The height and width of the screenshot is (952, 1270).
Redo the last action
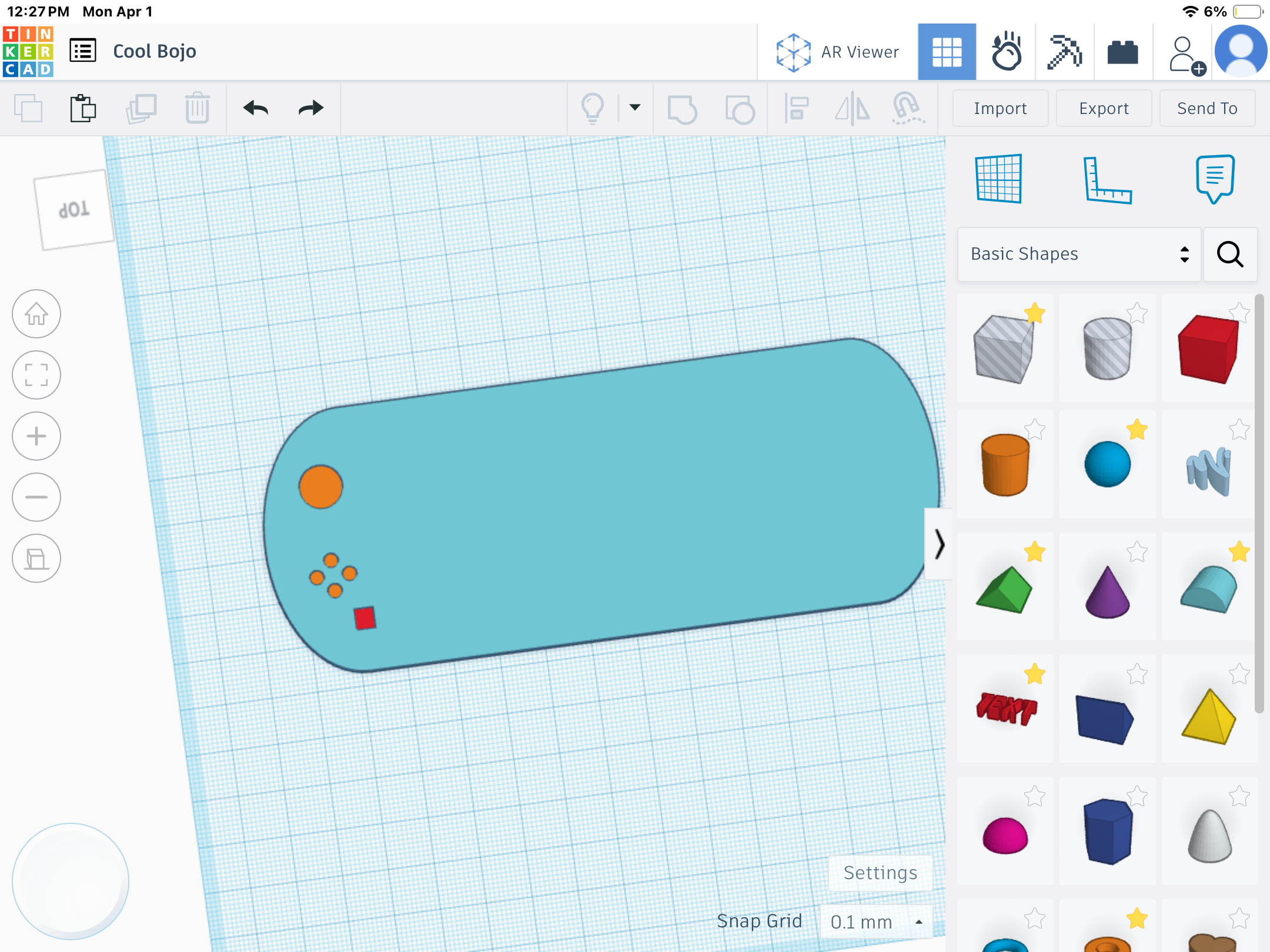(310, 108)
